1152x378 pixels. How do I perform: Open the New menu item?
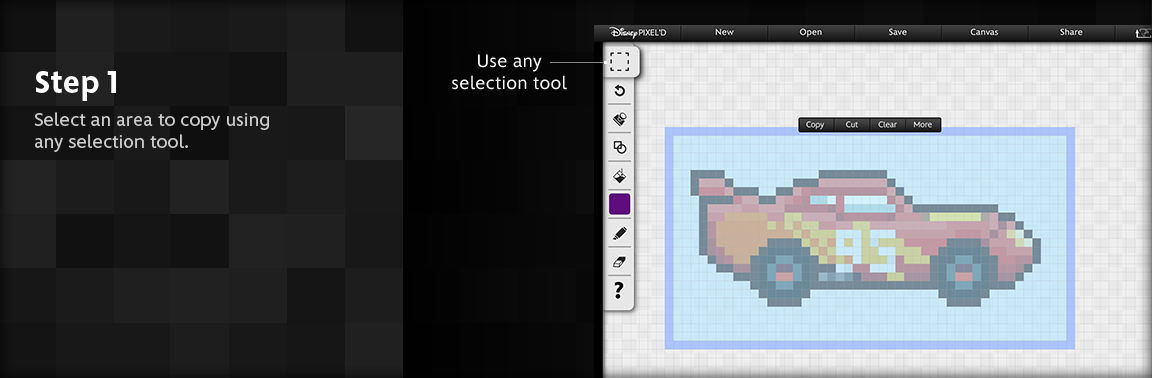pos(724,32)
